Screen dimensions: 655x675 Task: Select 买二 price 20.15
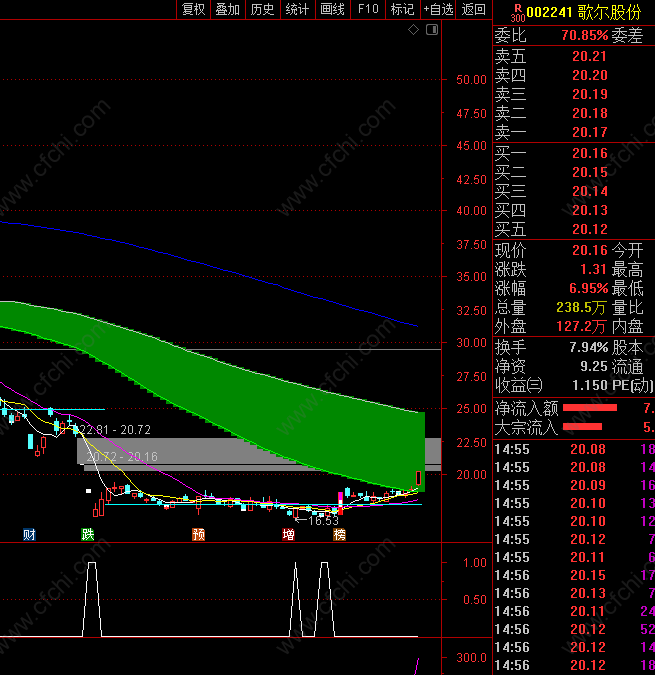pos(589,172)
